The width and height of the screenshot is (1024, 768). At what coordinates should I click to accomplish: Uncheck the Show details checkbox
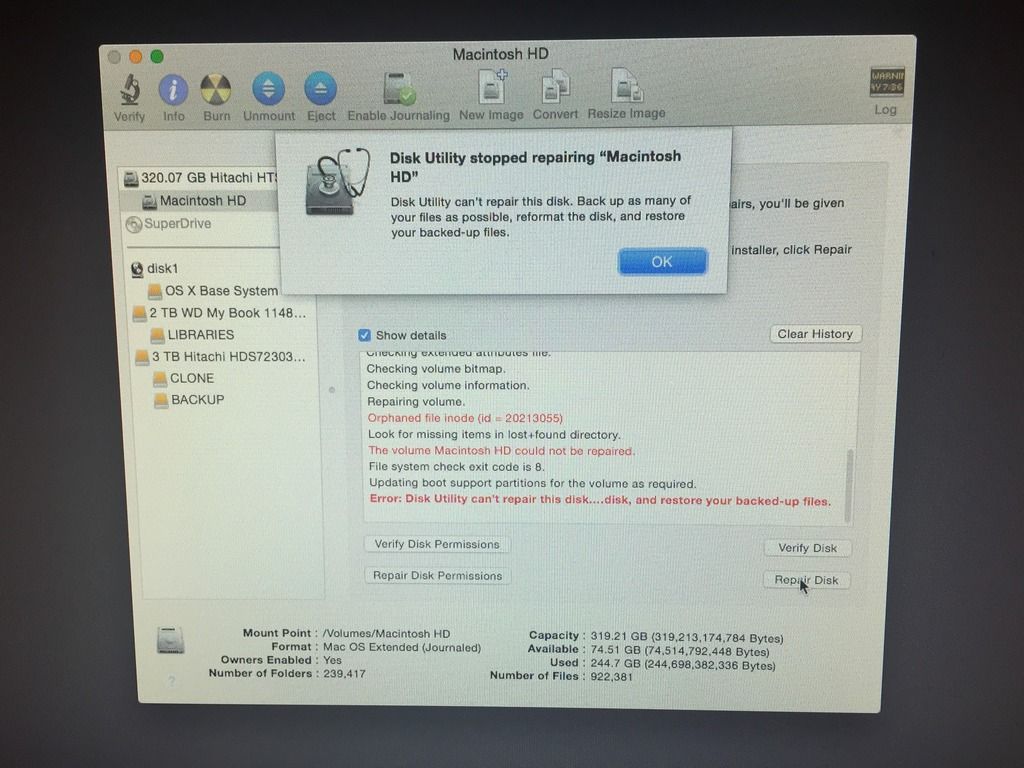364,335
